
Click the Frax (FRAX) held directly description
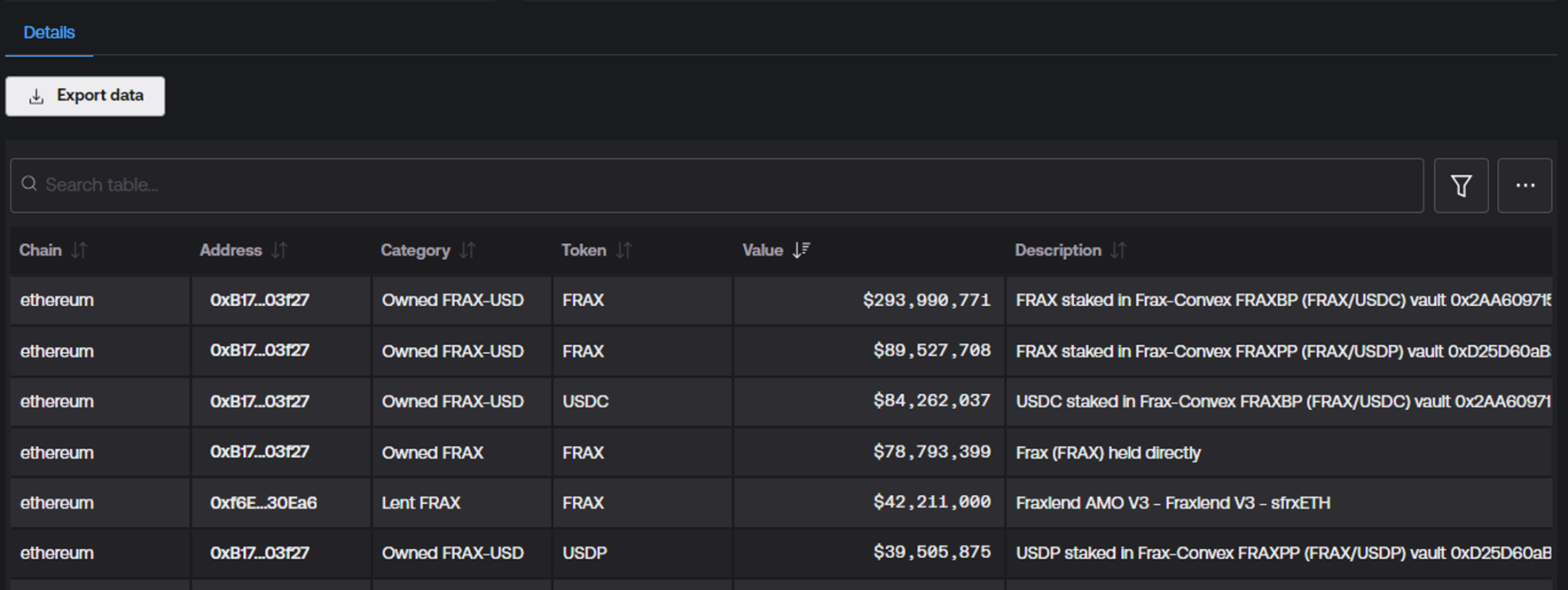coord(1107,453)
